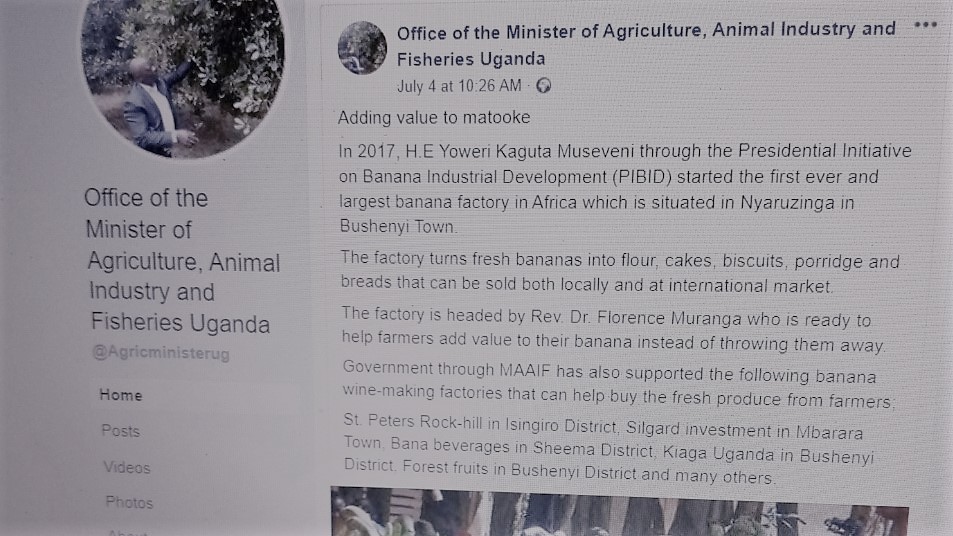Image resolution: width=953 pixels, height=536 pixels.
Task: Open the Home tab in sidebar
Action: pos(121,395)
